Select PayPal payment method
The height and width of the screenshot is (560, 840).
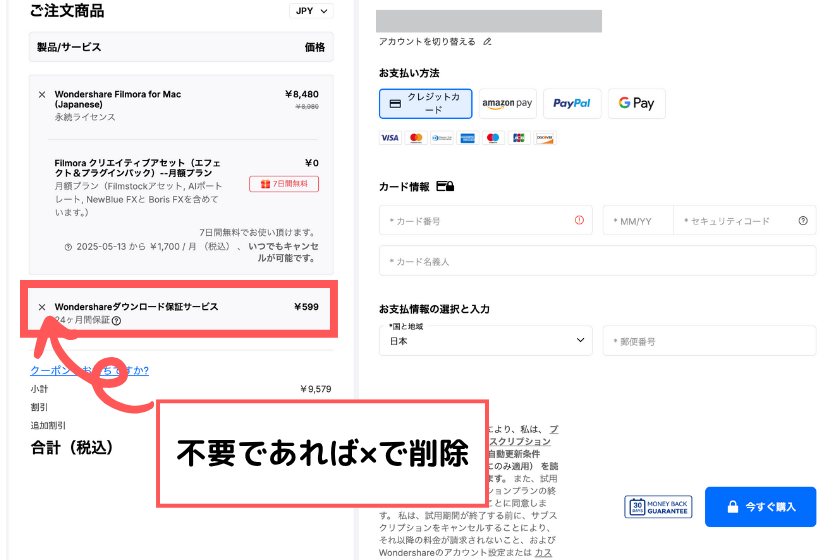572,103
